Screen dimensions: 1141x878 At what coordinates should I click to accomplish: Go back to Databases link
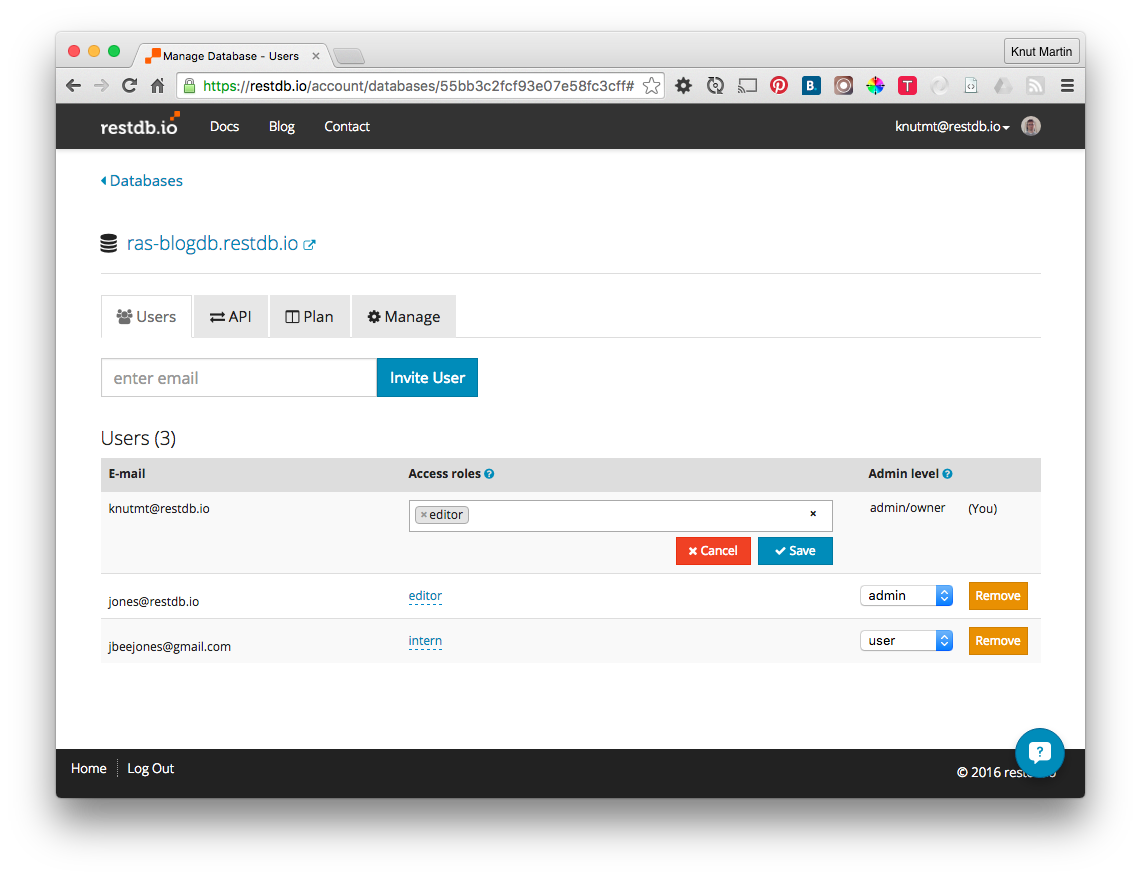point(142,180)
